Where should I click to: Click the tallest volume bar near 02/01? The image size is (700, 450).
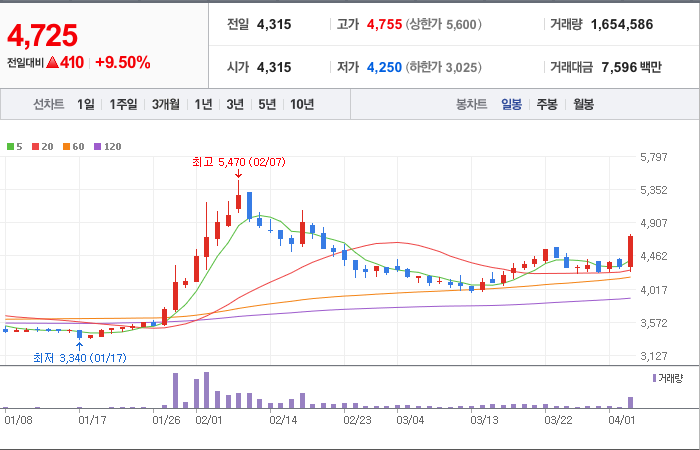[206, 390]
